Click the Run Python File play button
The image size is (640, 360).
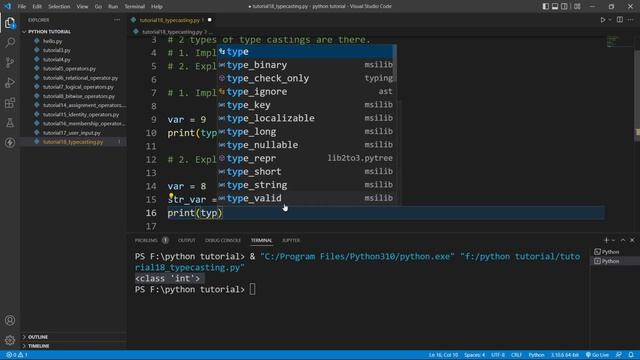602,20
